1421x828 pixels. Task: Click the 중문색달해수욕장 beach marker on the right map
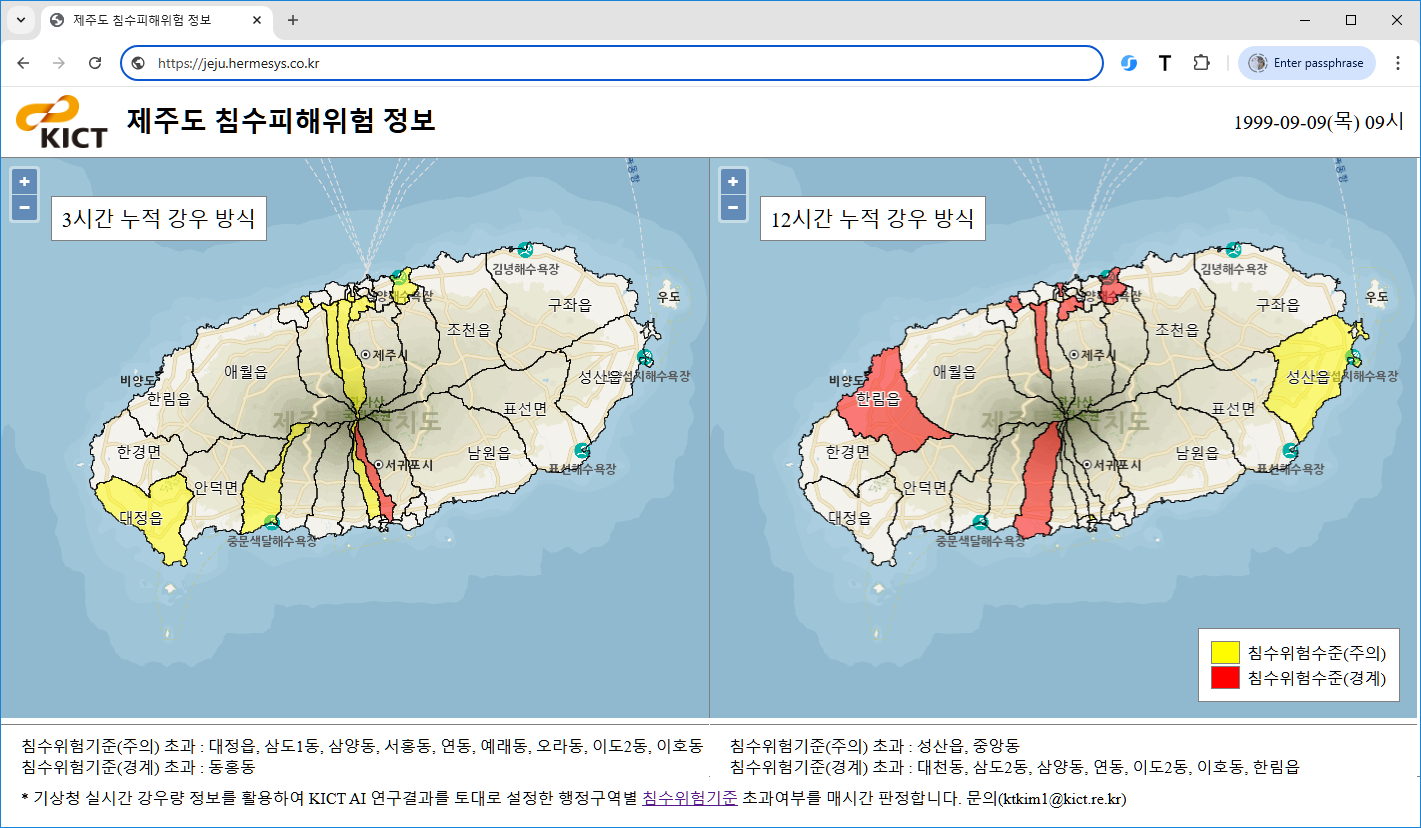pos(981,522)
